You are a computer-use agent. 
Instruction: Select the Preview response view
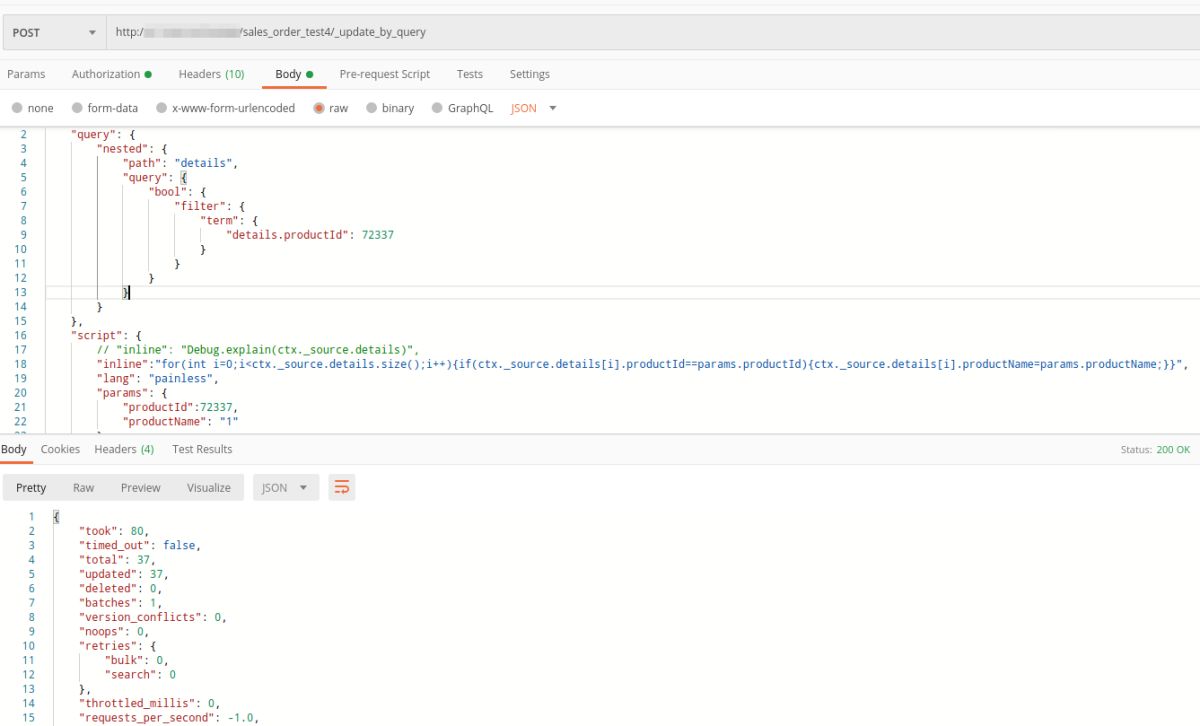click(140, 488)
